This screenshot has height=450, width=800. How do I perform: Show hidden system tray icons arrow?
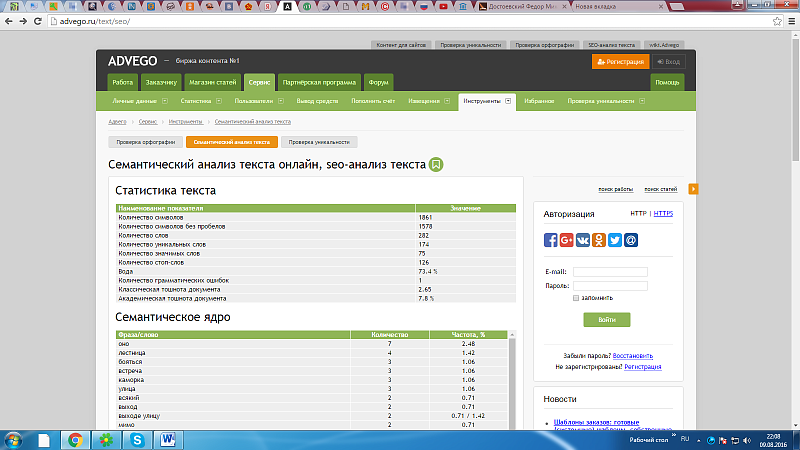pyautogui.click(x=698, y=440)
